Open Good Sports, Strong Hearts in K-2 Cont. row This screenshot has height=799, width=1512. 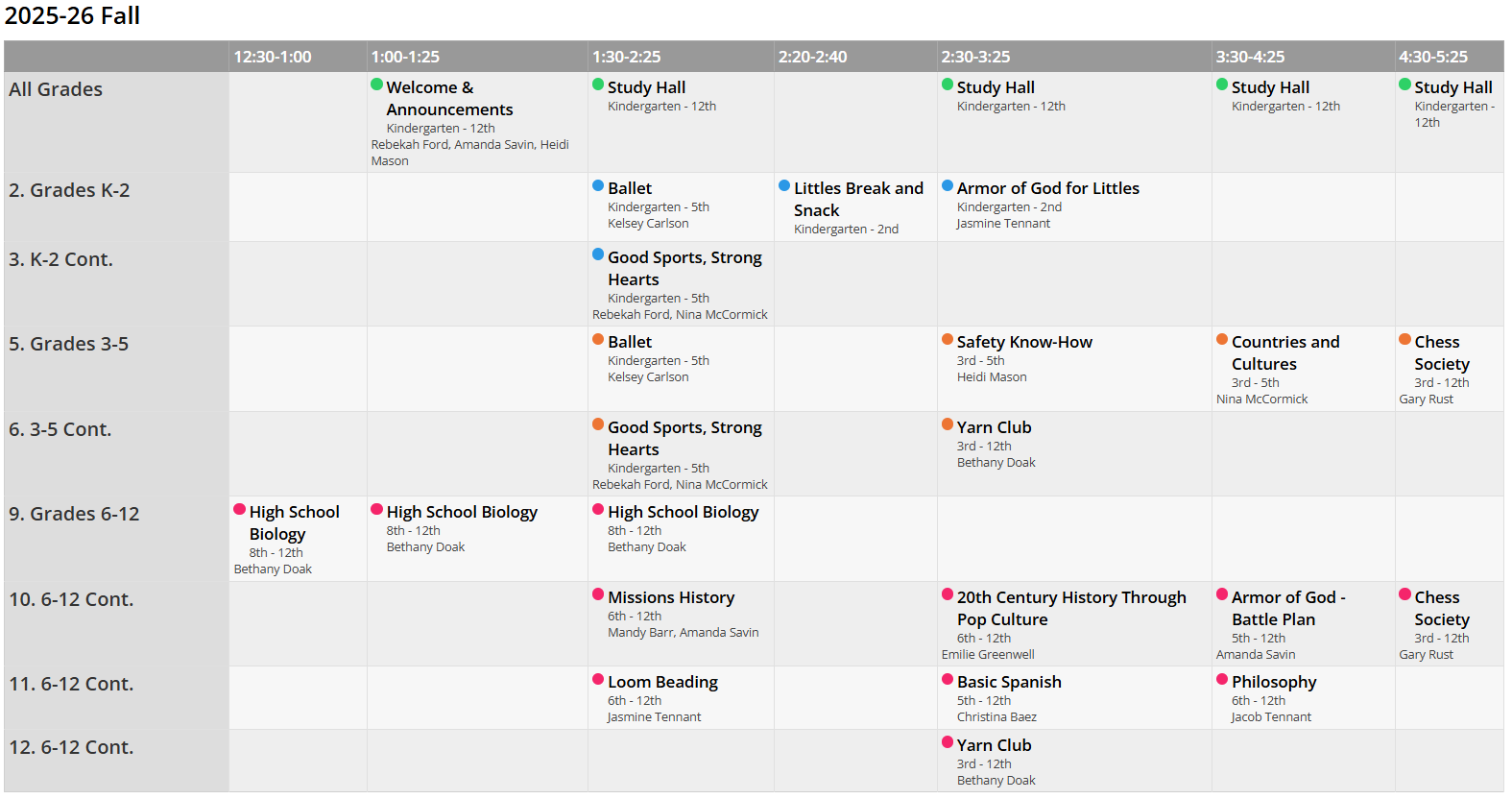click(684, 268)
